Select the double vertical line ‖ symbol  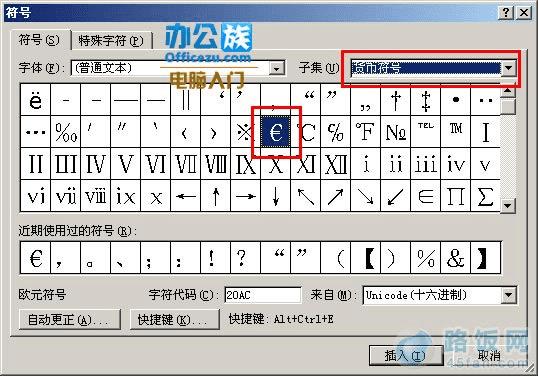186,100
